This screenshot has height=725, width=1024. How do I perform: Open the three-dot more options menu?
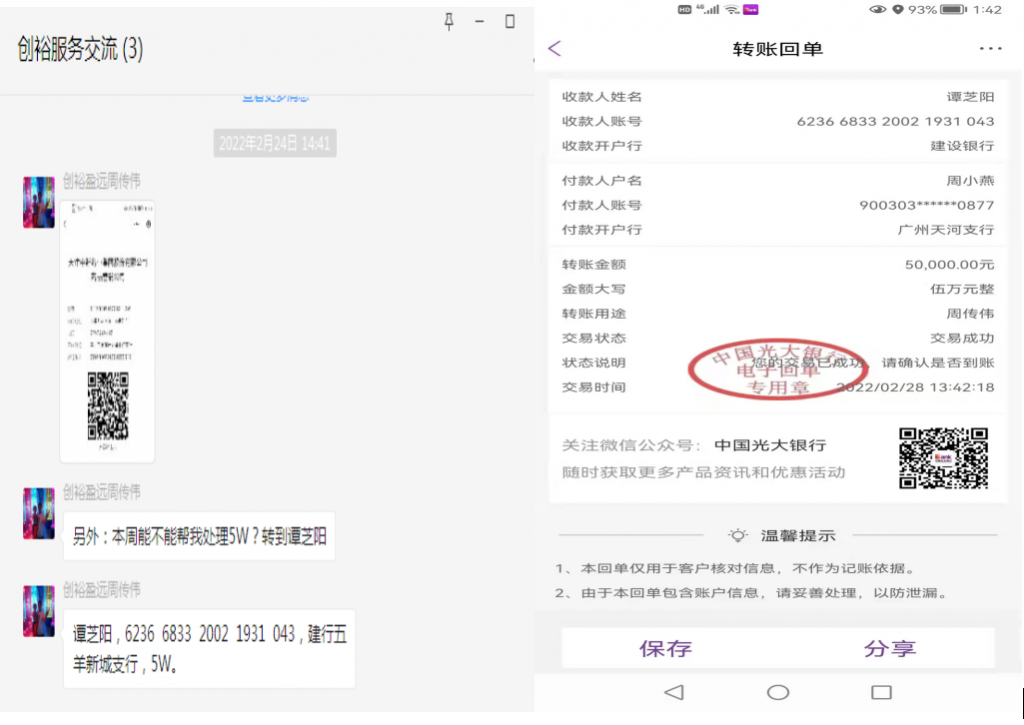point(990,48)
